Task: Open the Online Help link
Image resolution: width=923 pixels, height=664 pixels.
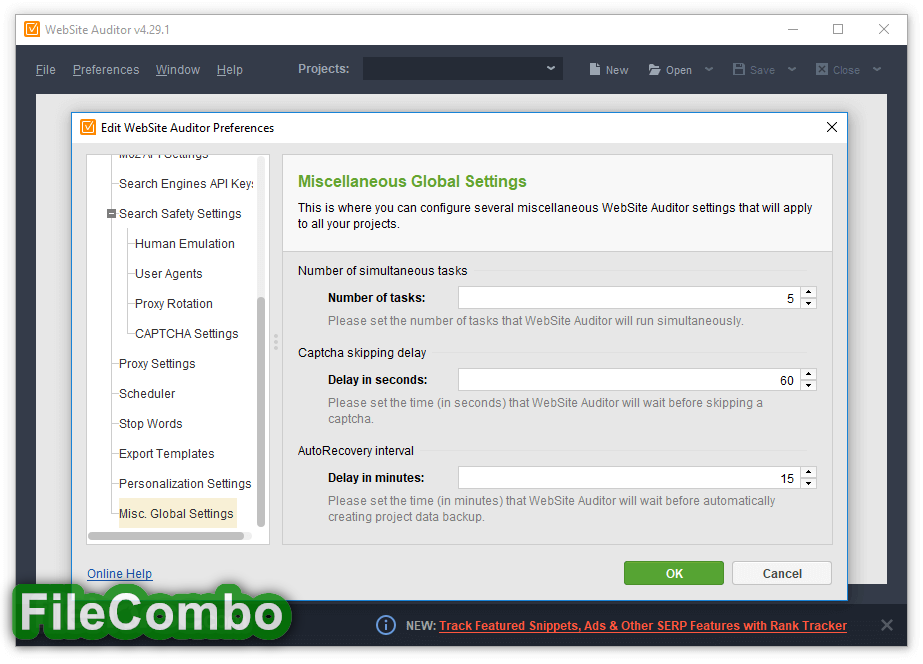Action: point(119,573)
